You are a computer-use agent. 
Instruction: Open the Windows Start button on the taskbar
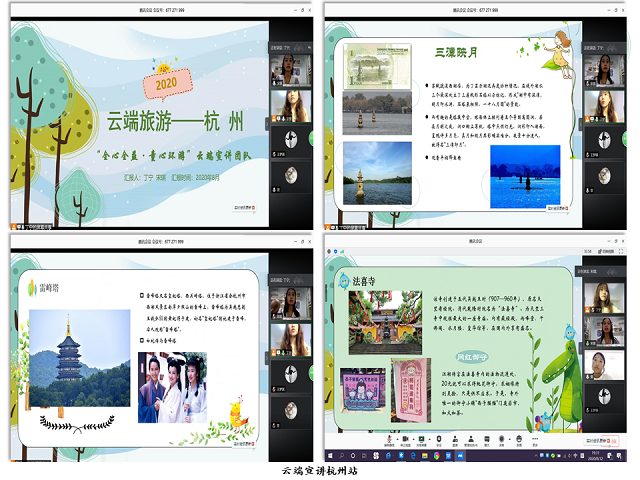(x=331, y=457)
